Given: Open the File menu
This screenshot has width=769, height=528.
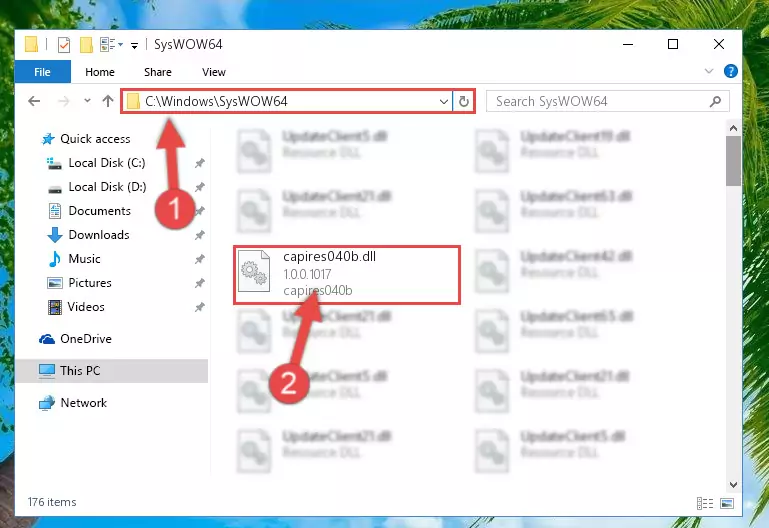Looking at the screenshot, I should point(43,72).
